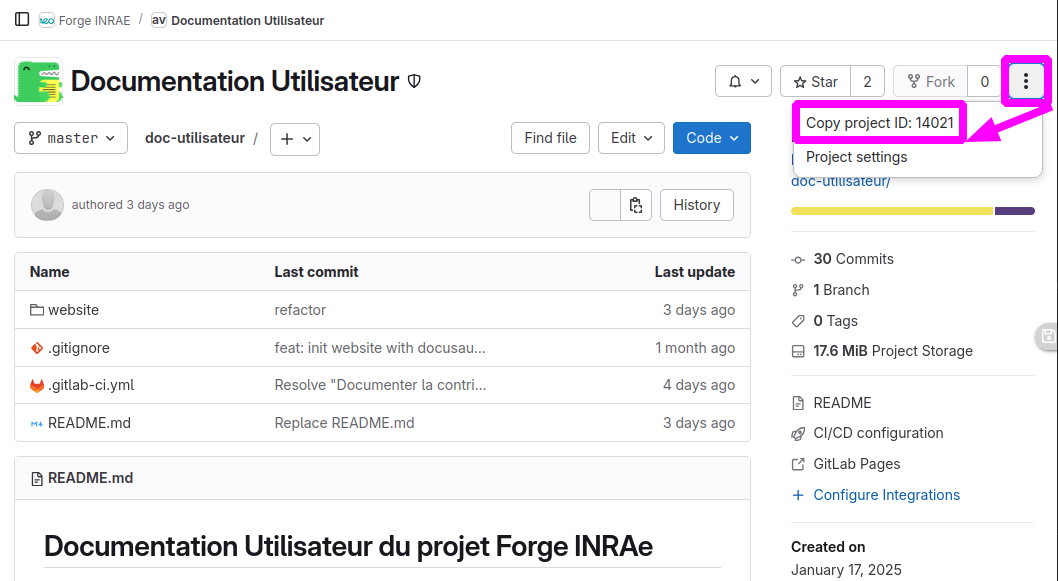Click the doc-utilisateur/ project URL link
Screen dimensions: 1058x581
pos(841,182)
